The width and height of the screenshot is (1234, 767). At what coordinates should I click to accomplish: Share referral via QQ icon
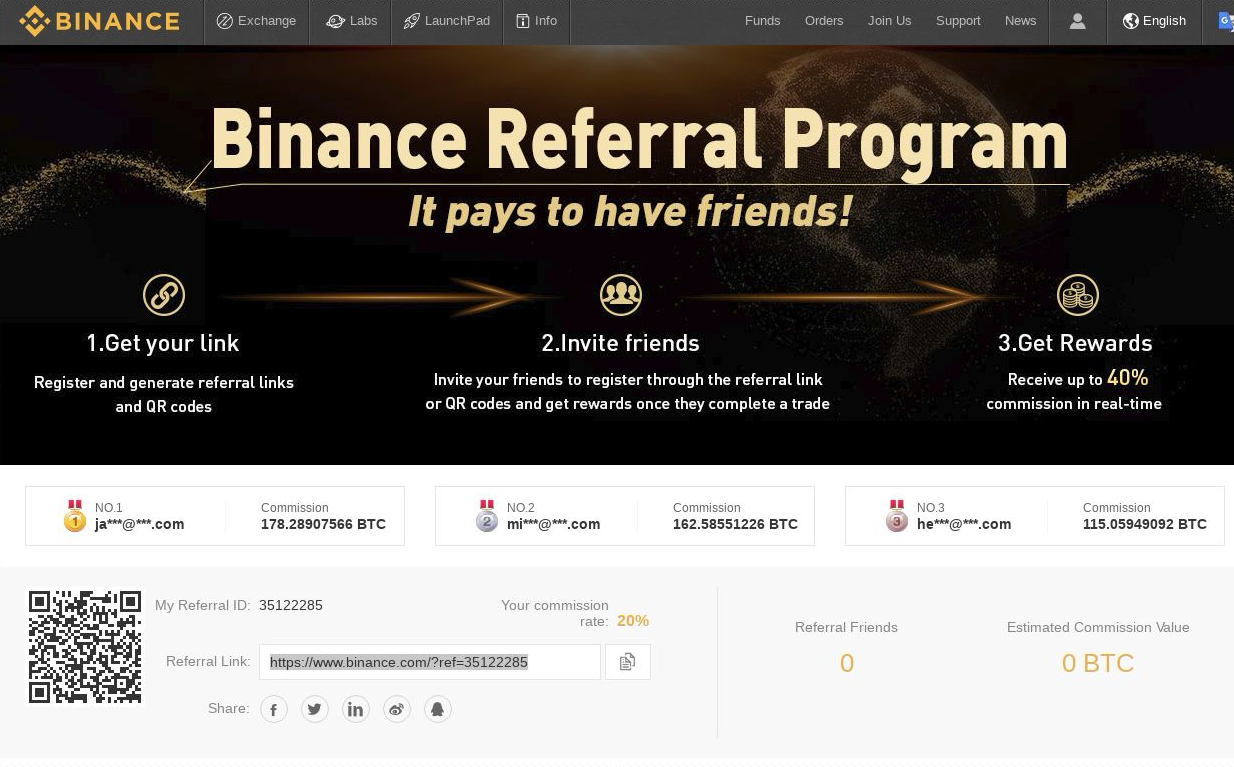pos(438,709)
